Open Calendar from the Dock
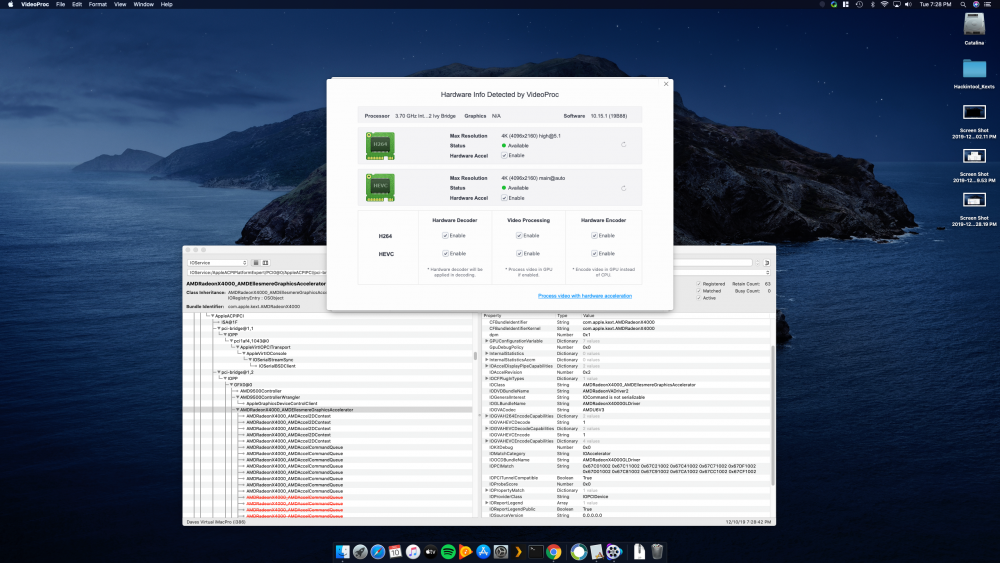Image resolution: width=1000 pixels, height=563 pixels. (395, 552)
